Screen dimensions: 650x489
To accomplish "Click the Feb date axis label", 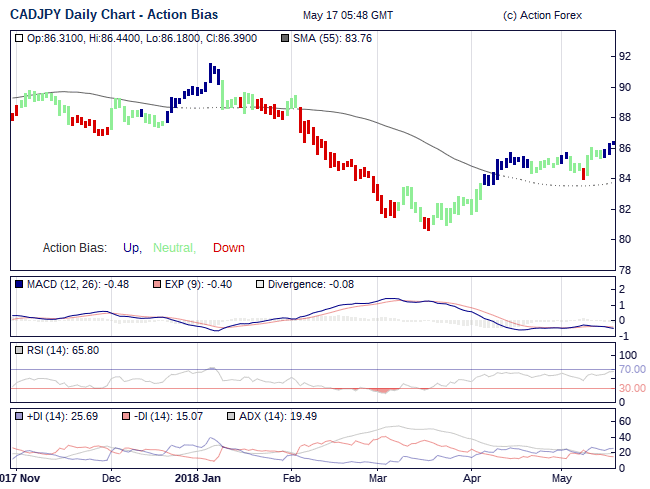I will (291, 478).
